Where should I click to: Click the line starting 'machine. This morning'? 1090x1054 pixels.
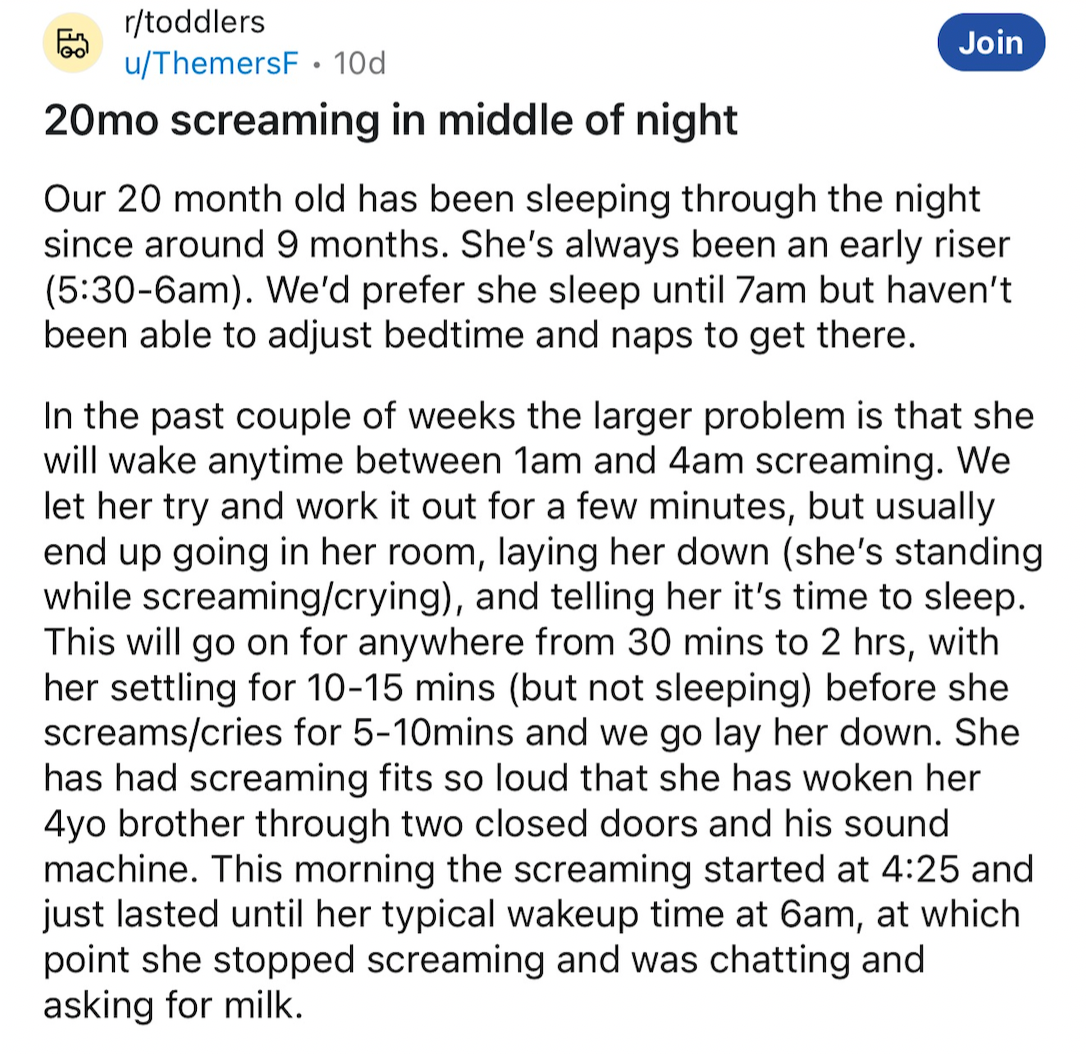click(539, 869)
